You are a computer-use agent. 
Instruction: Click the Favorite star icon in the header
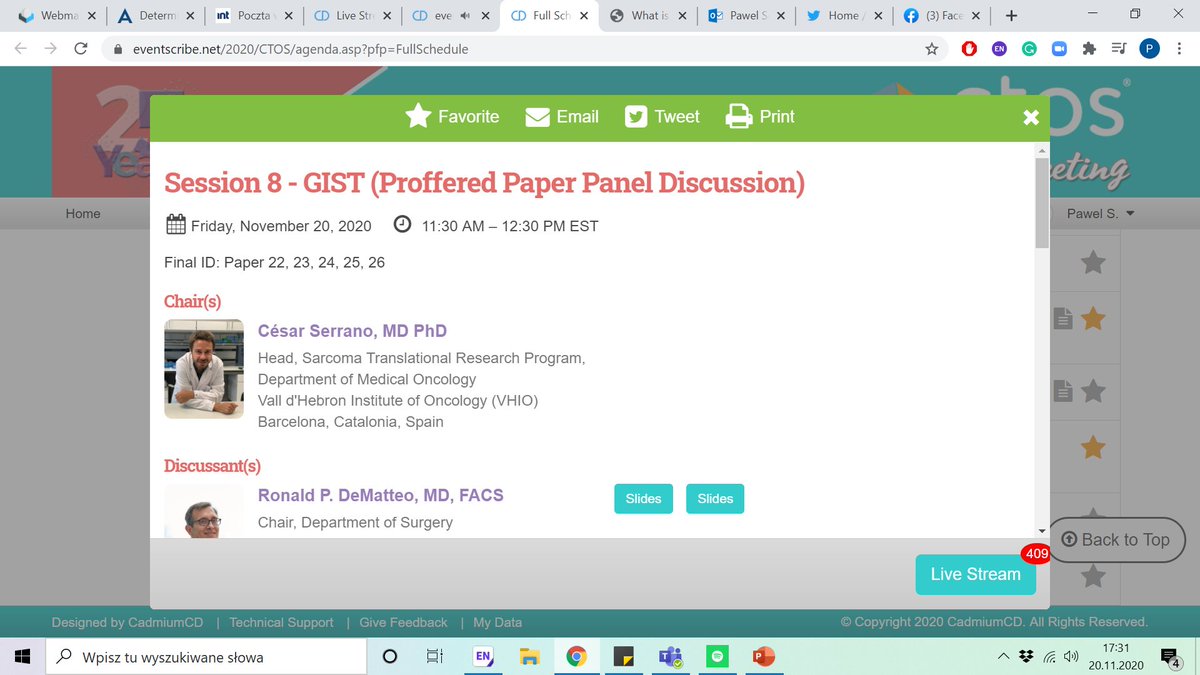click(x=419, y=116)
